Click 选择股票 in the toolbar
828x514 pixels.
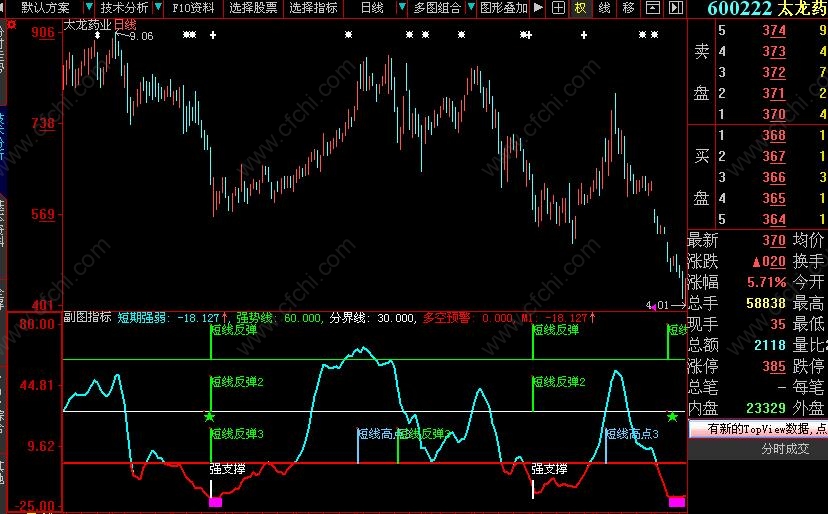click(x=253, y=8)
